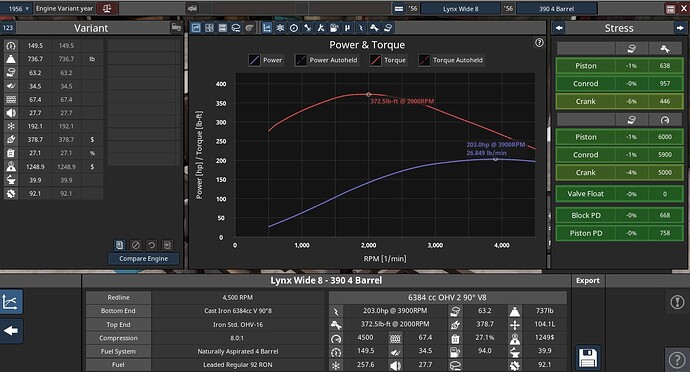Select the four-grid view tab

(x=209, y=28)
